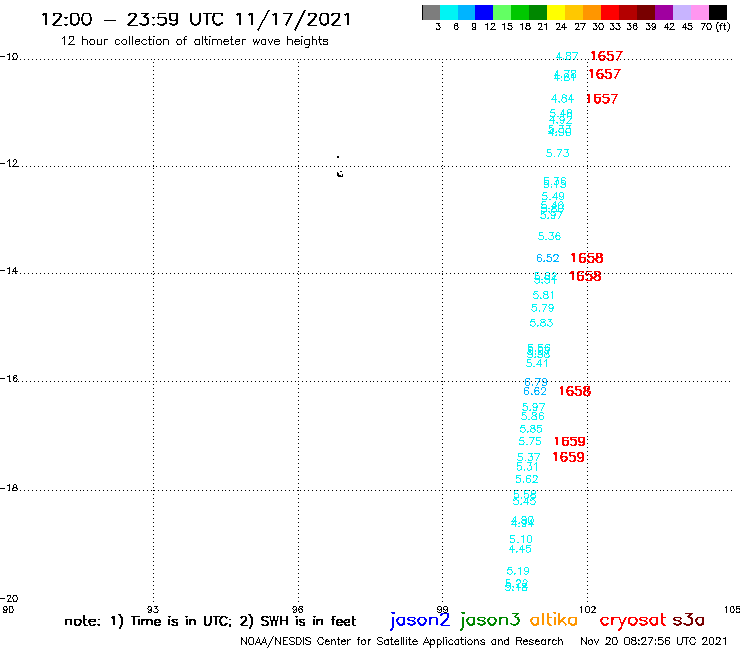
Task: Click the lavender swatch in the color scale
Action: coord(681,12)
